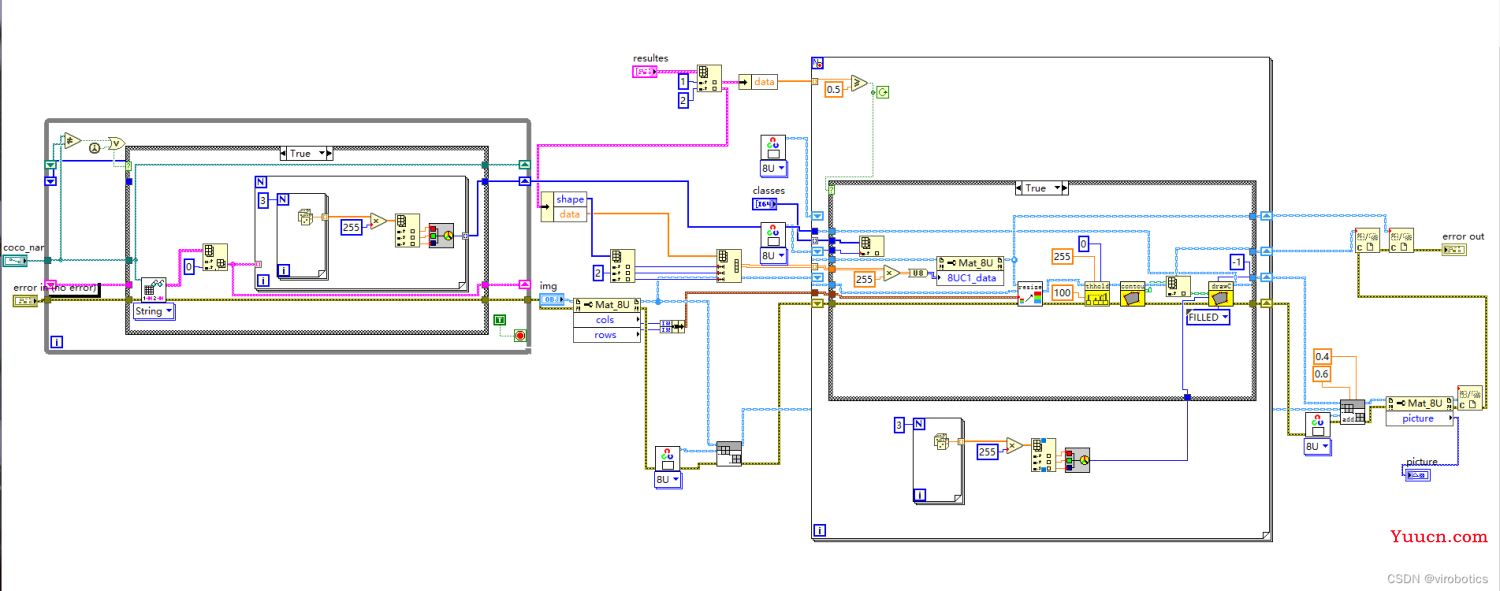
Task: Click the drawContours node above FILLED
Action: coord(1220,293)
